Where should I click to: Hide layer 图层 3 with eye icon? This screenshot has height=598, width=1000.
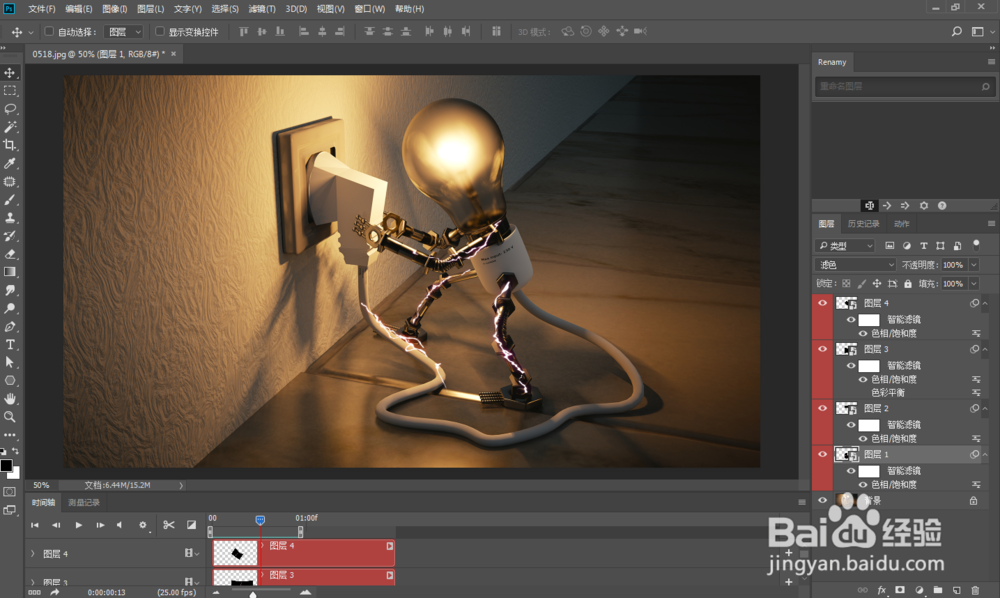point(822,349)
